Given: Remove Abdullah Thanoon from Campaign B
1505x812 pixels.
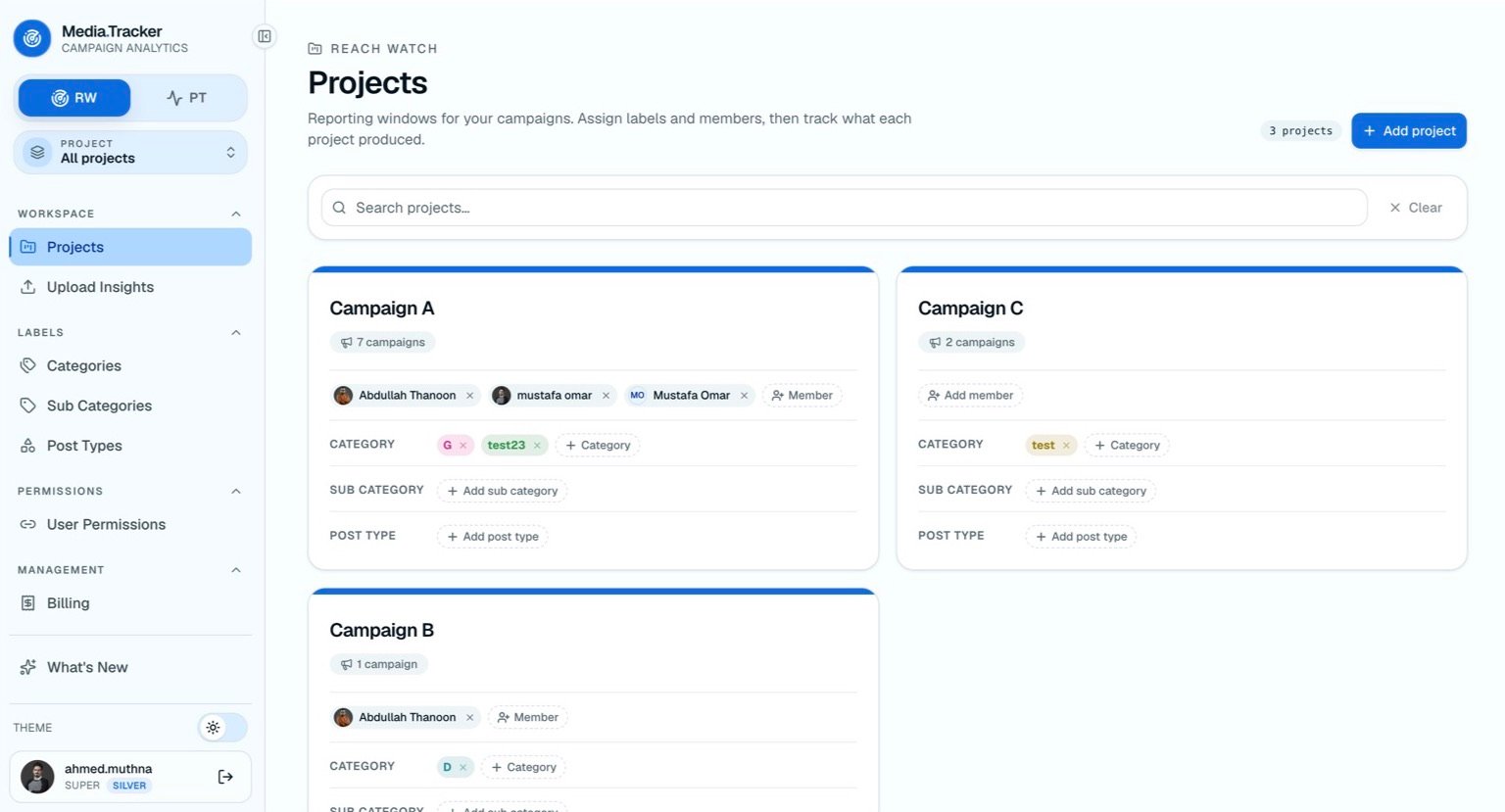Looking at the screenshot, I should (470, 718).
